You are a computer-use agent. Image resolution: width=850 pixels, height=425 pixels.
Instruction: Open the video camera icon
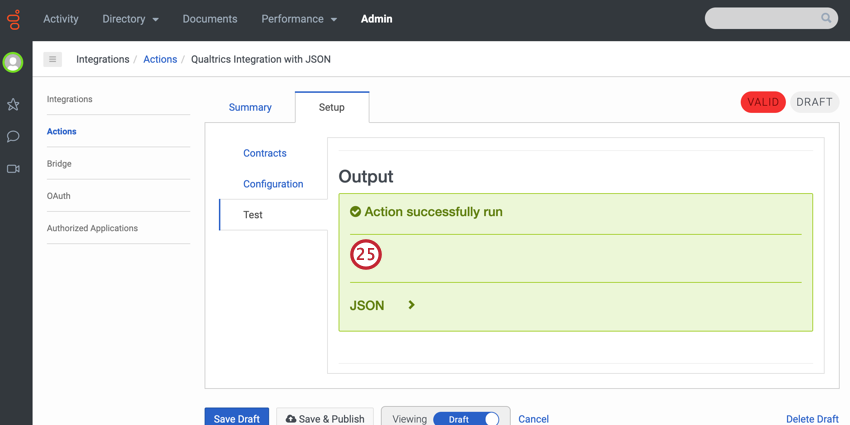(13, 169)
